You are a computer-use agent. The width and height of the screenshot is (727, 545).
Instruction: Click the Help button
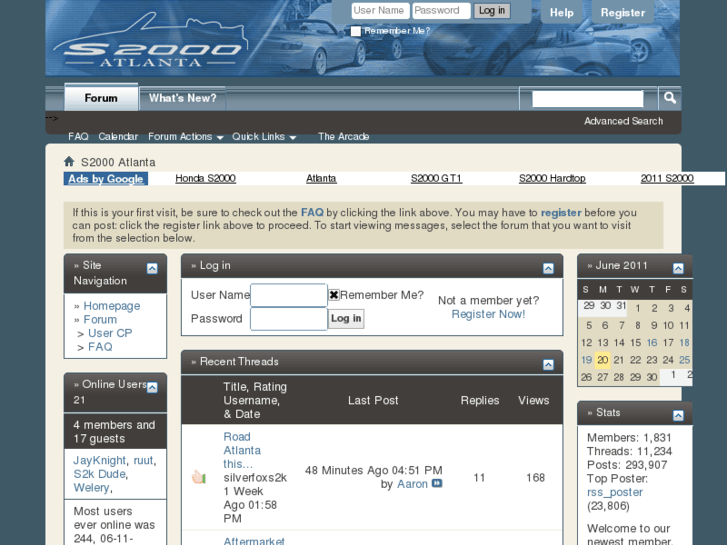(561, 13)
